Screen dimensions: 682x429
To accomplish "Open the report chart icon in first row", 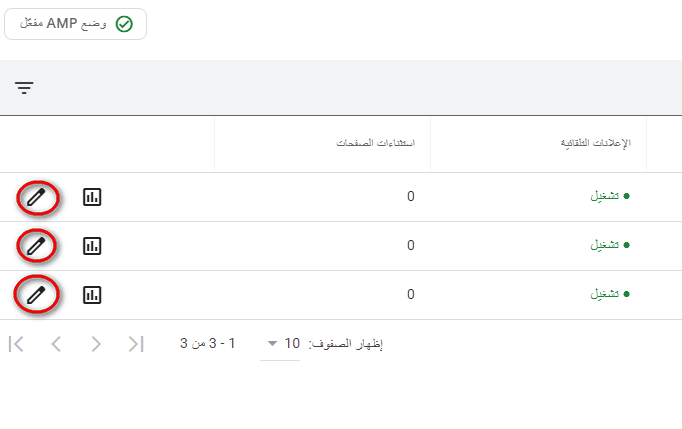I will (92, 197).
